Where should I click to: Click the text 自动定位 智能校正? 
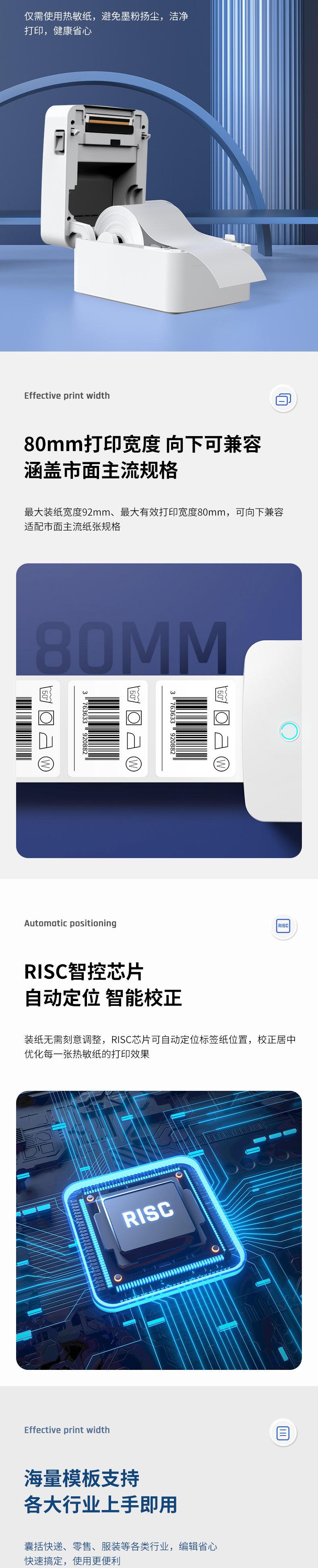(x=103, y=997)
